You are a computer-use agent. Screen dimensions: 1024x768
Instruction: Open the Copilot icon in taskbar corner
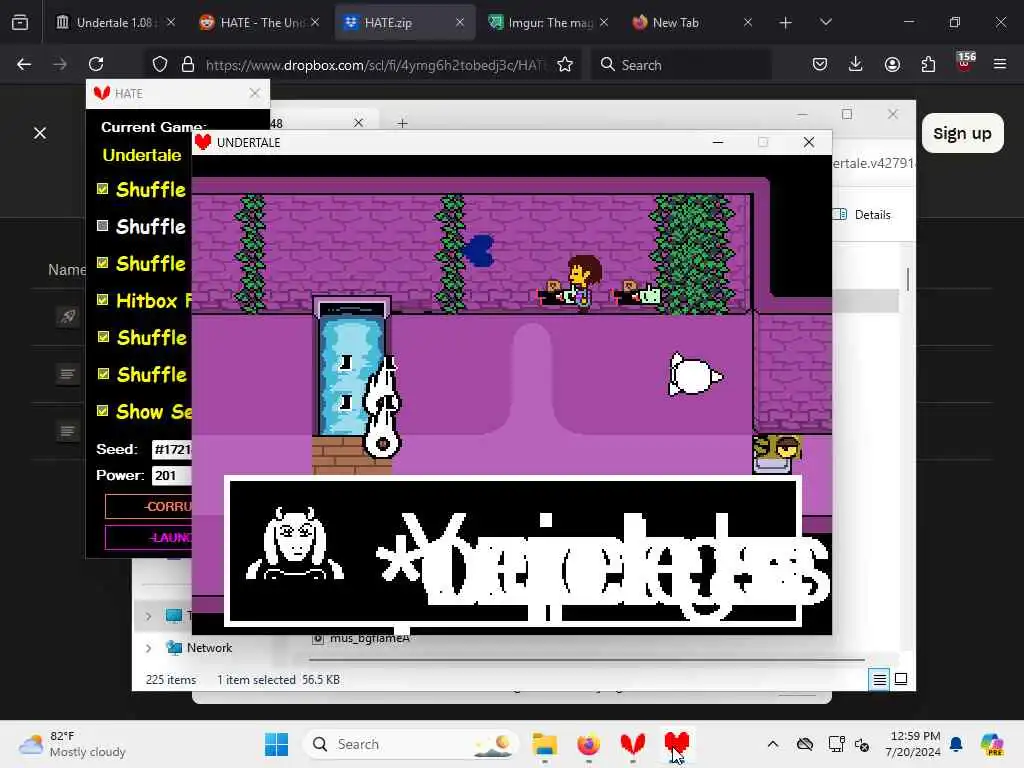(x=992, y=744)
